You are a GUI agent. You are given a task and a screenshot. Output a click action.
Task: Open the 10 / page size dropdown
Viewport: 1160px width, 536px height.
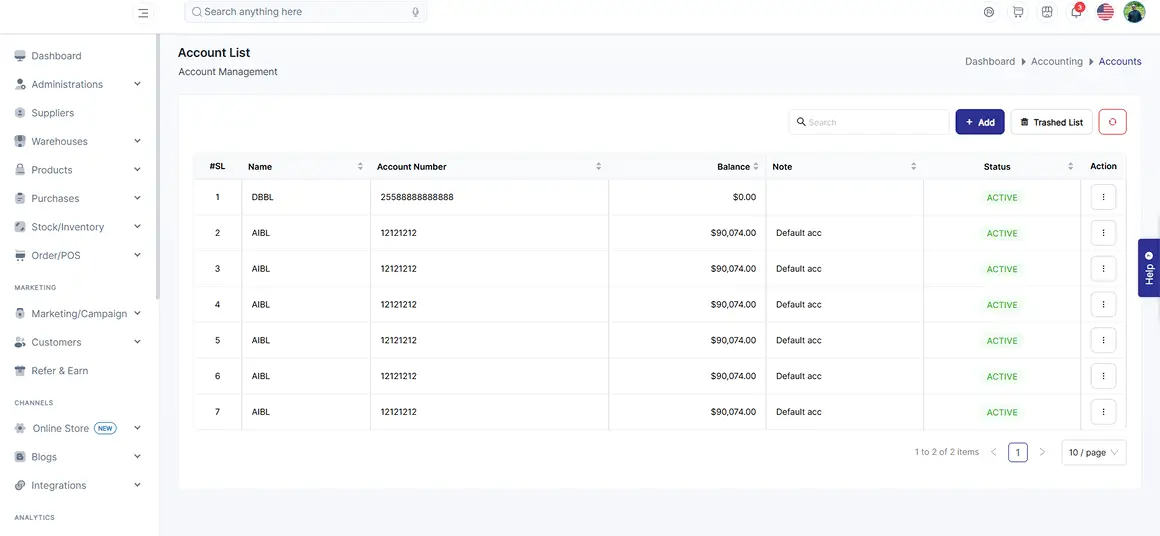pyautogui.click(x=1093, y=452)
